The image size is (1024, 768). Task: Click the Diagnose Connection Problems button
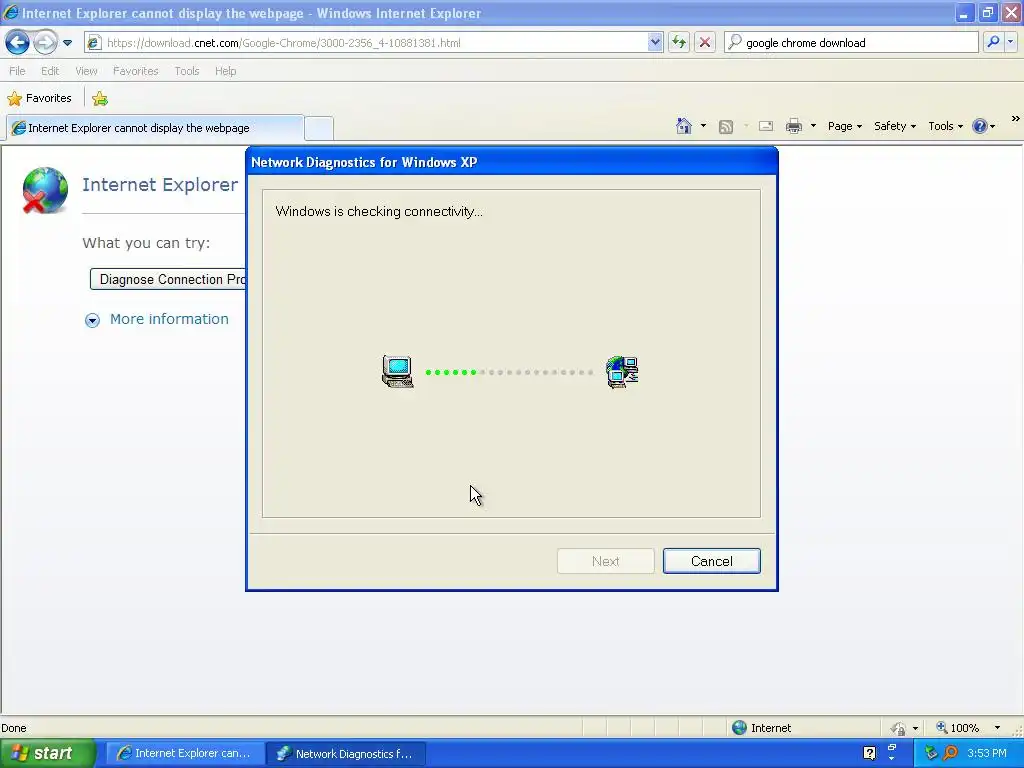point(168,280)
